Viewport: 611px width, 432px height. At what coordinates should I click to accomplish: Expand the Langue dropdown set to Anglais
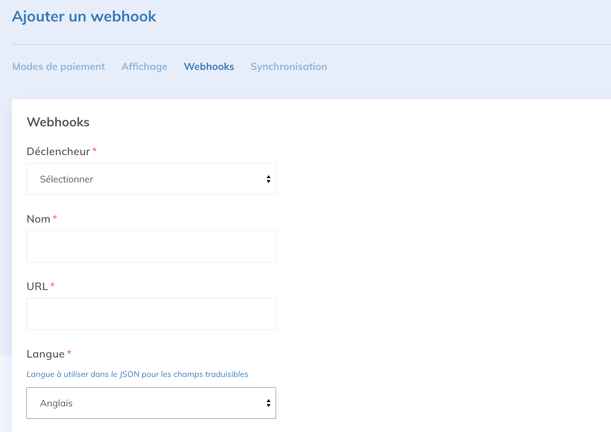pos(150,403)
